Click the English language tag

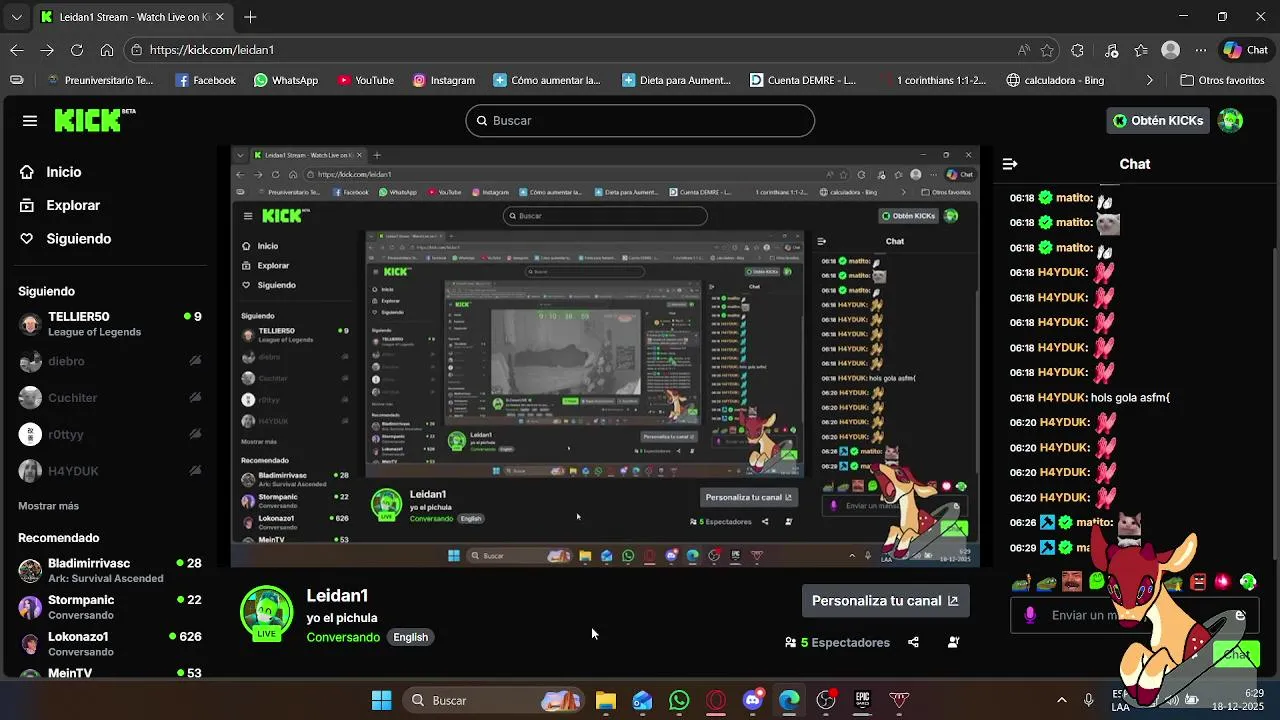coord(410,638)
